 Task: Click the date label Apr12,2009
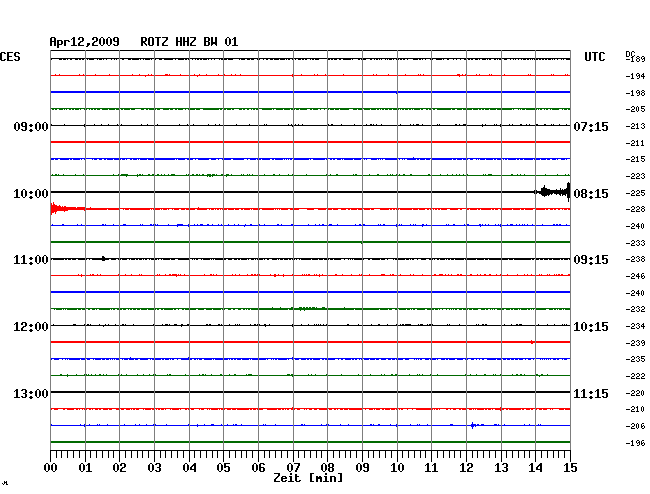[x=84, y=42]
